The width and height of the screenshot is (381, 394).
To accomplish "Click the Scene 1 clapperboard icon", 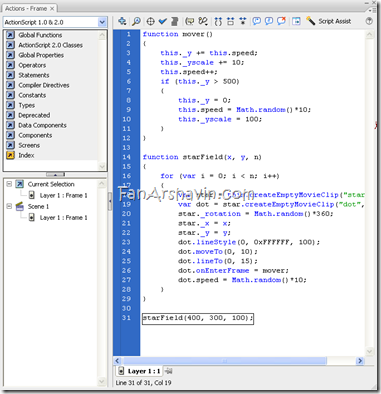I will (20, 206).
